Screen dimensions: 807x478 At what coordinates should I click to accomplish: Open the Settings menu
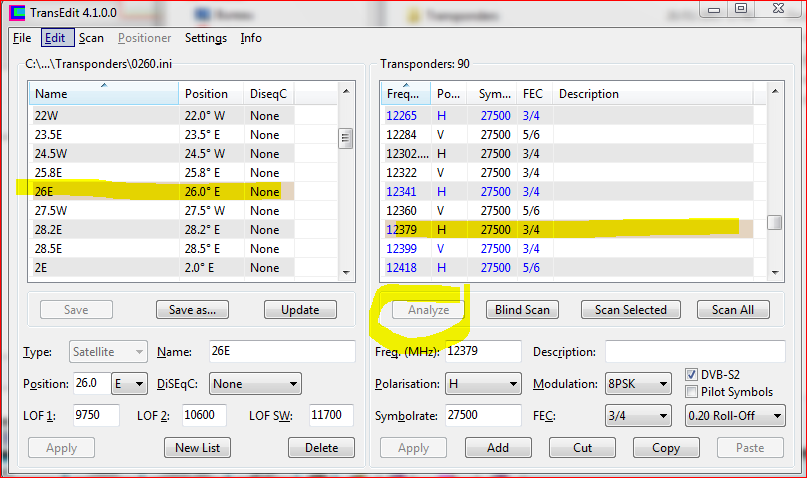coord(205,38)
